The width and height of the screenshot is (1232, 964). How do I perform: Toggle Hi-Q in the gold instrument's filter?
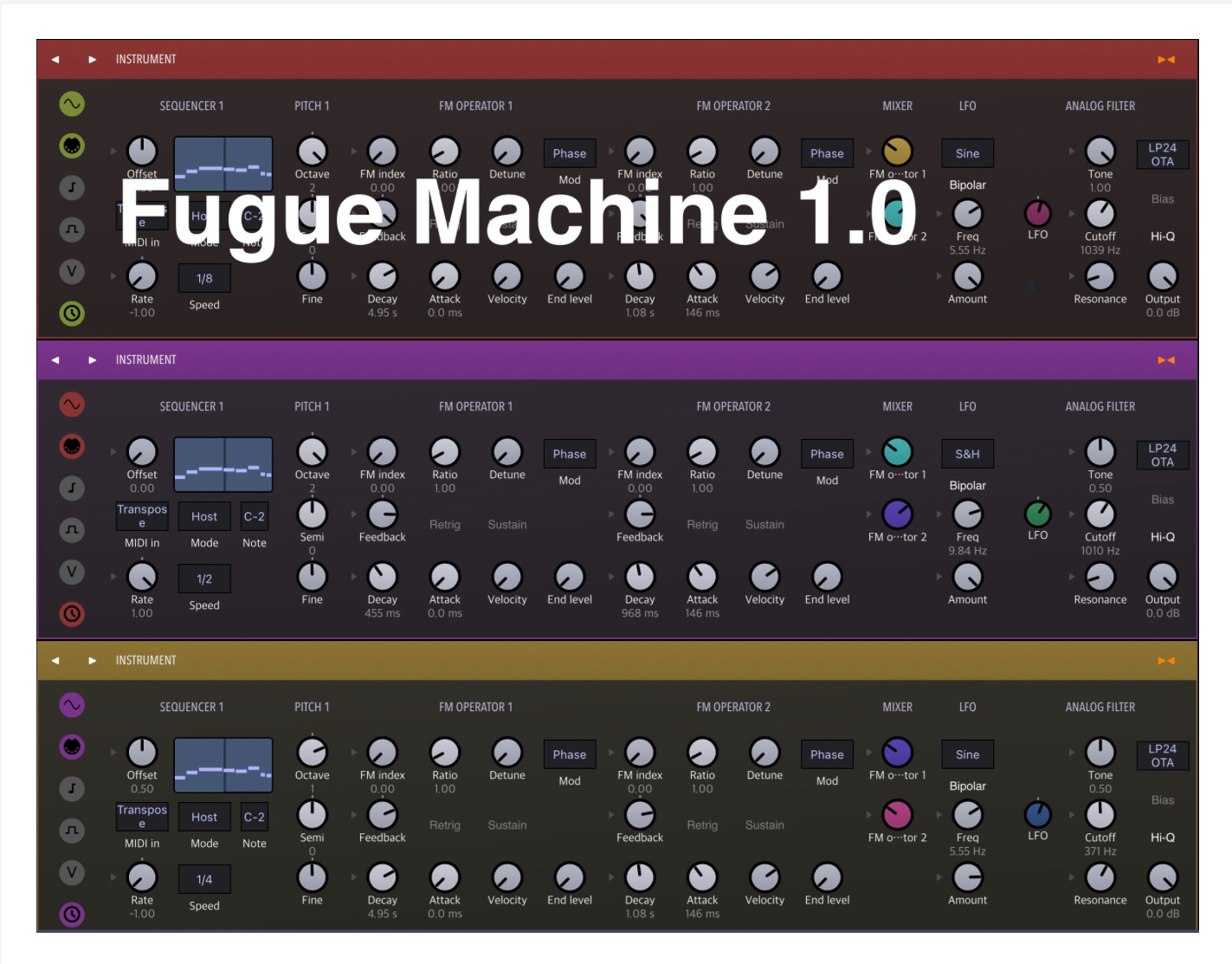coord(1163,838)
